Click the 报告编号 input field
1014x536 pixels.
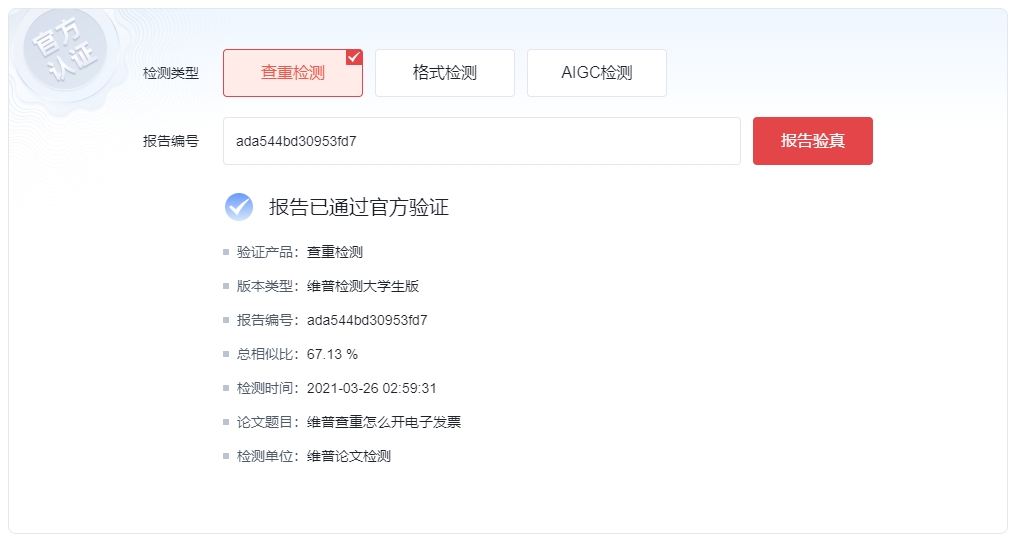click(481, 141)
